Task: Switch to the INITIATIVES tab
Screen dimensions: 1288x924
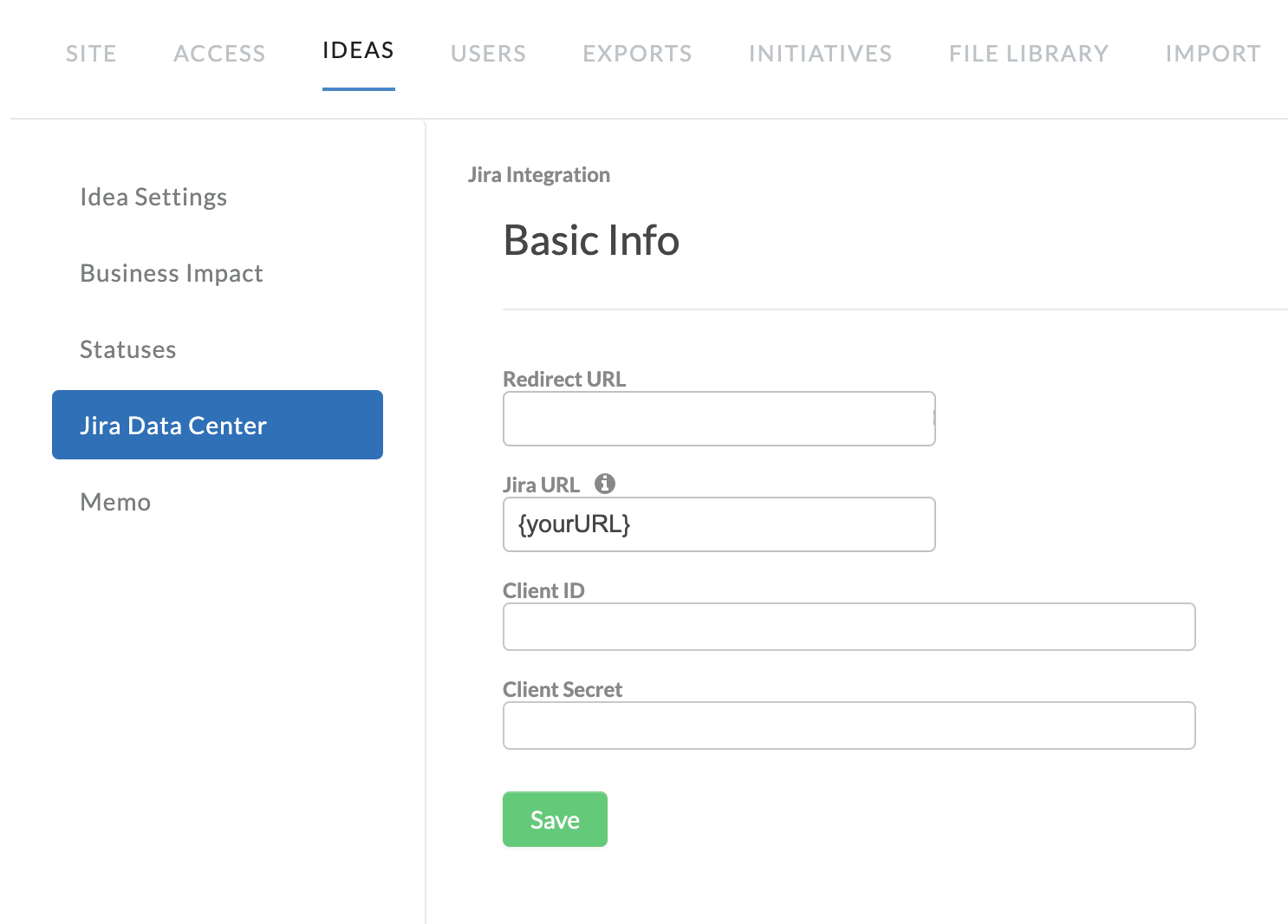Action: pos(820,54)
